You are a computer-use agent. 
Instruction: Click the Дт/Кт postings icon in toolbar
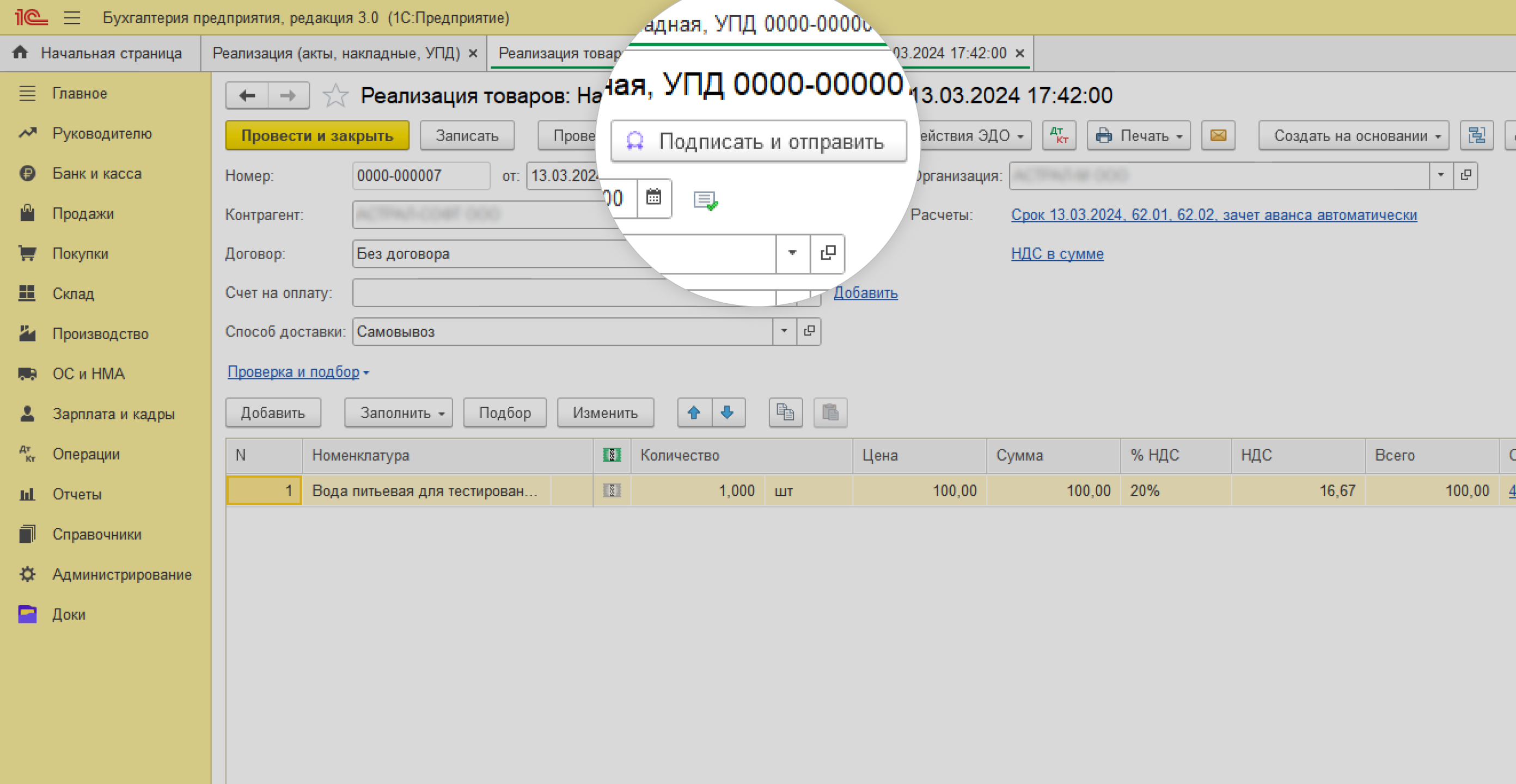[x=1059, y=136]
